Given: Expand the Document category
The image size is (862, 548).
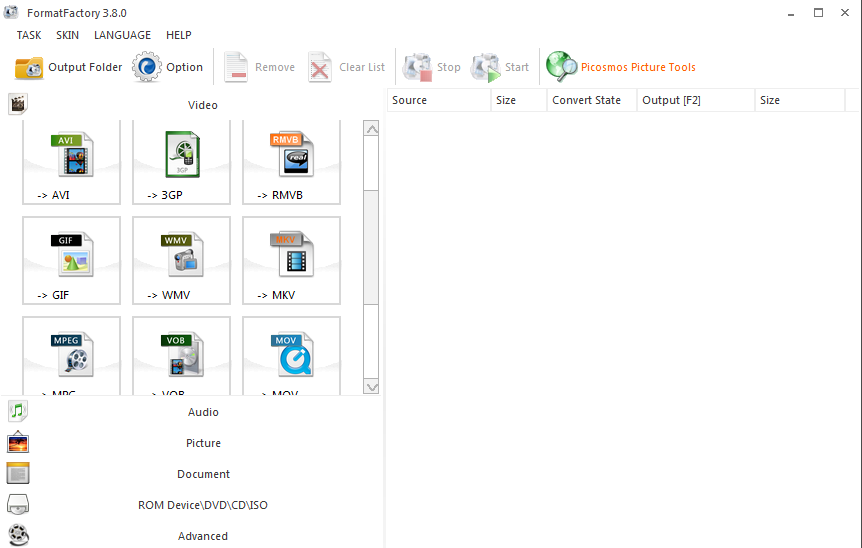Looking at the screenshot, I should click(x=203, y=474).
